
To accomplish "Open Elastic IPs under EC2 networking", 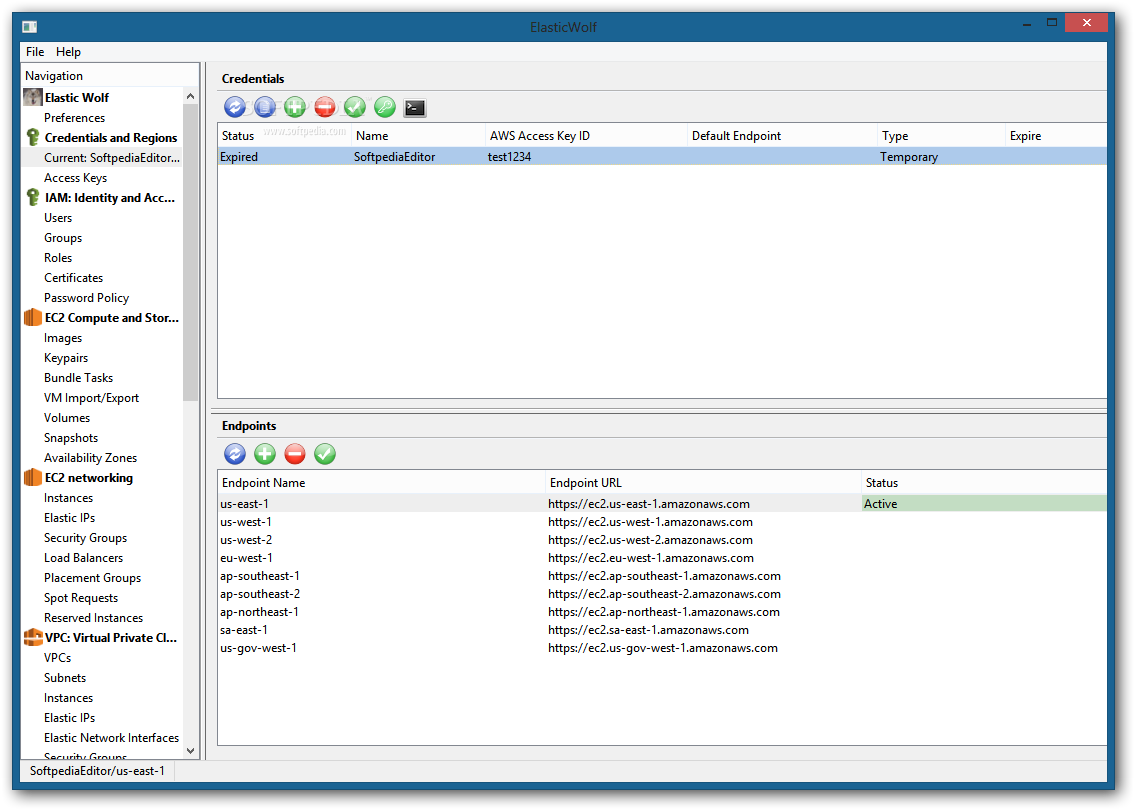I will tap(69, 518).
